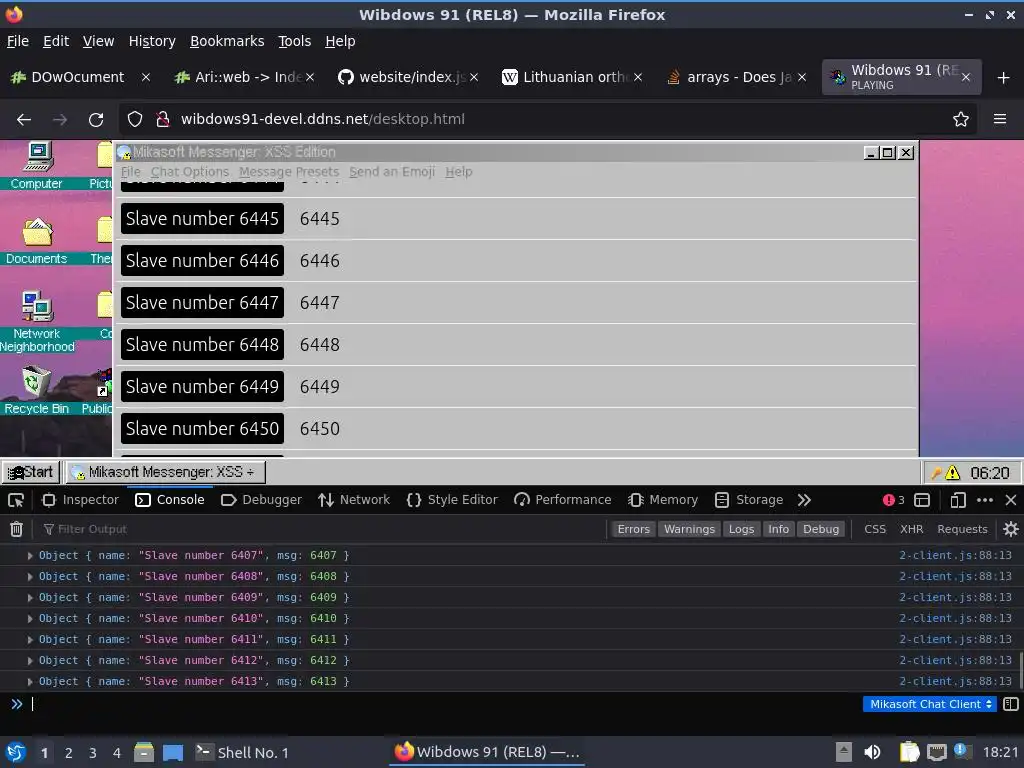Click the red error count indicator
Image resolution: width=1024 pixels, height=768 pixels.
(x=893, y=500)
